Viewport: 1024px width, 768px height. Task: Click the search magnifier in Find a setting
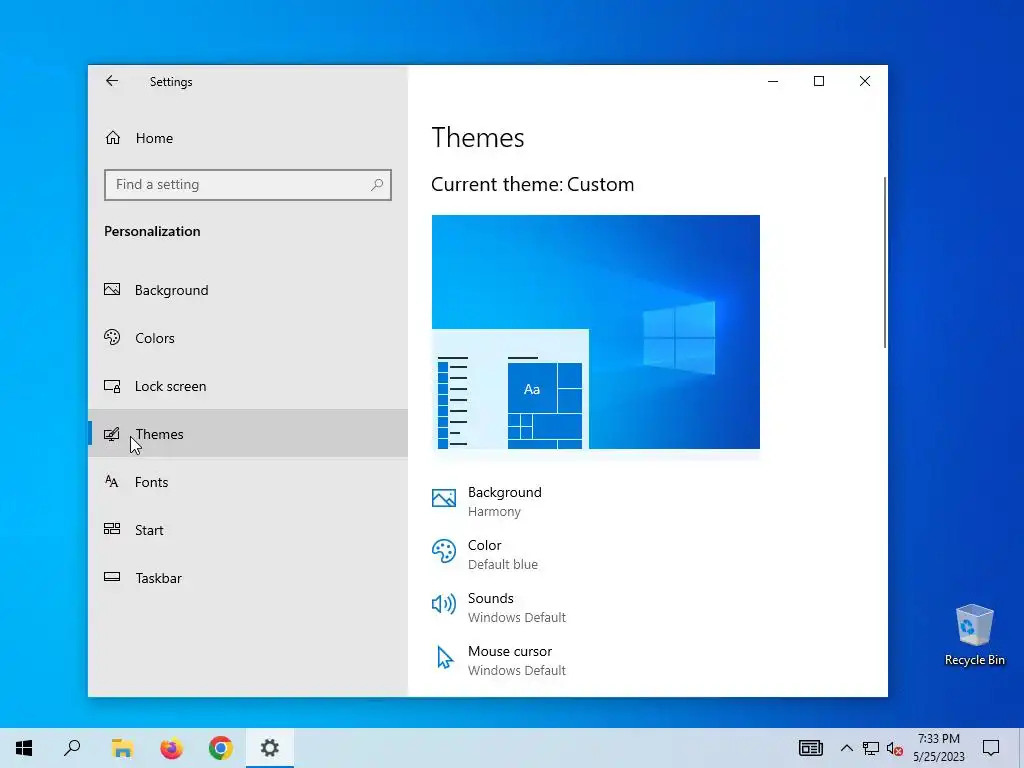click(377, 185)
